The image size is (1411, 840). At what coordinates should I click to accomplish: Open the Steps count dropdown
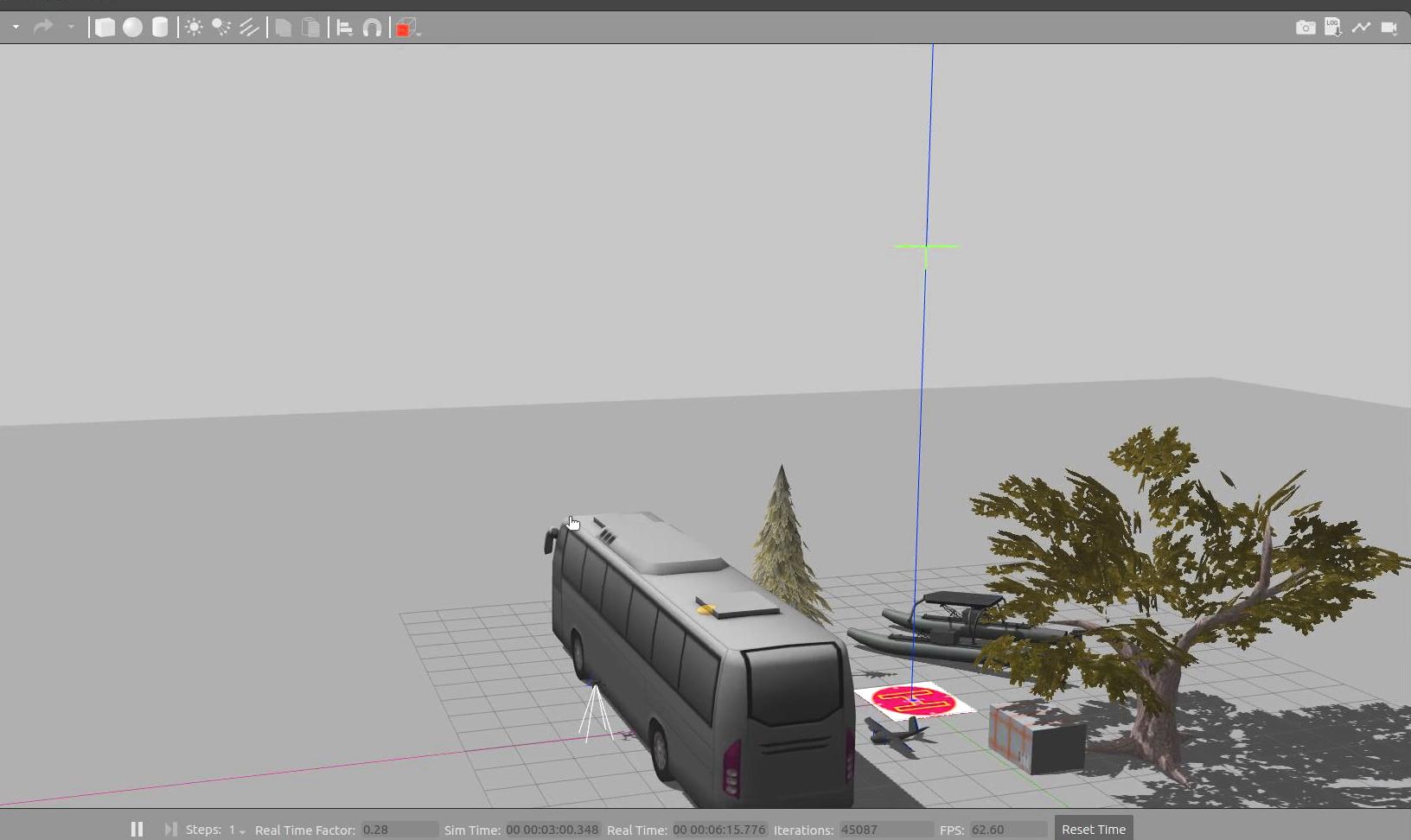(x=237, y=830)
